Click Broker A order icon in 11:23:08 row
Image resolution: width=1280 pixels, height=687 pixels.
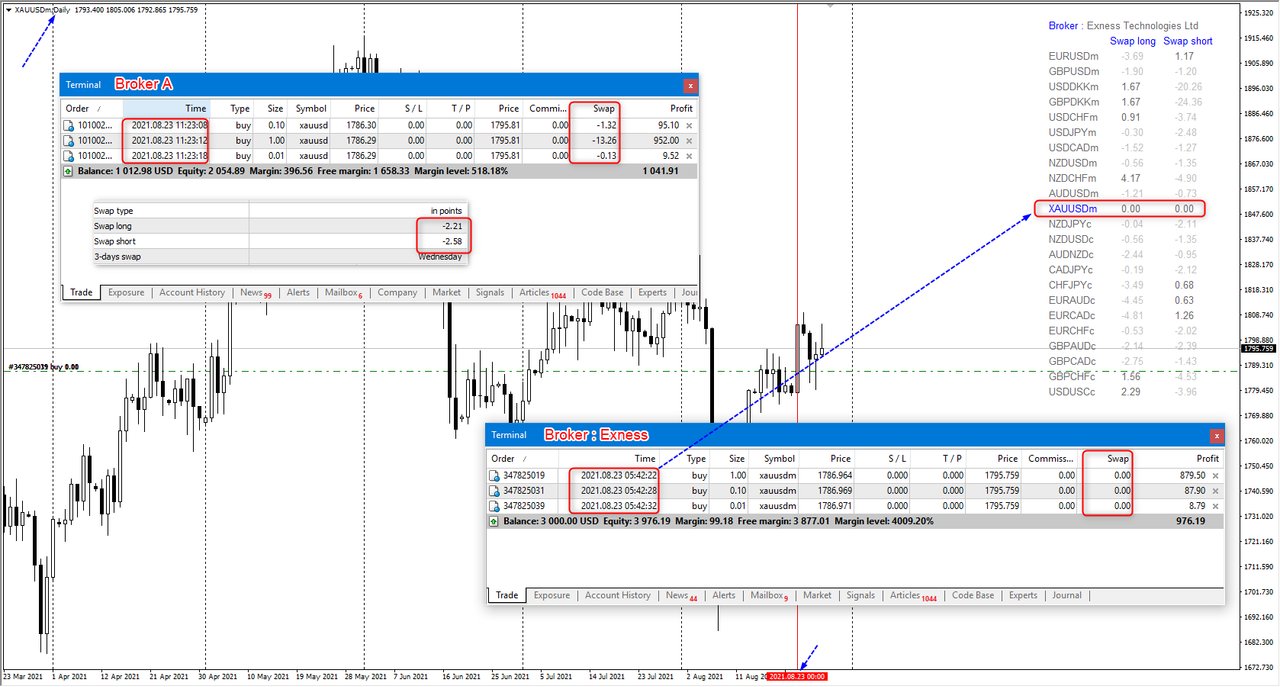69,125
